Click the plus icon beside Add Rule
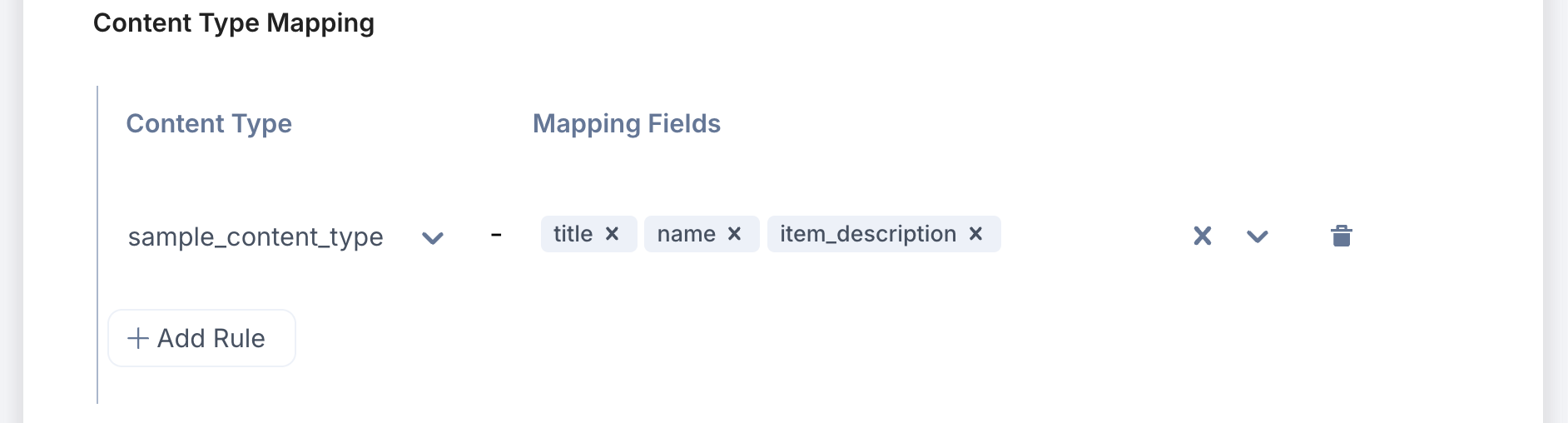This screenshot has width=1568, height=423. (x=138, y=338)
